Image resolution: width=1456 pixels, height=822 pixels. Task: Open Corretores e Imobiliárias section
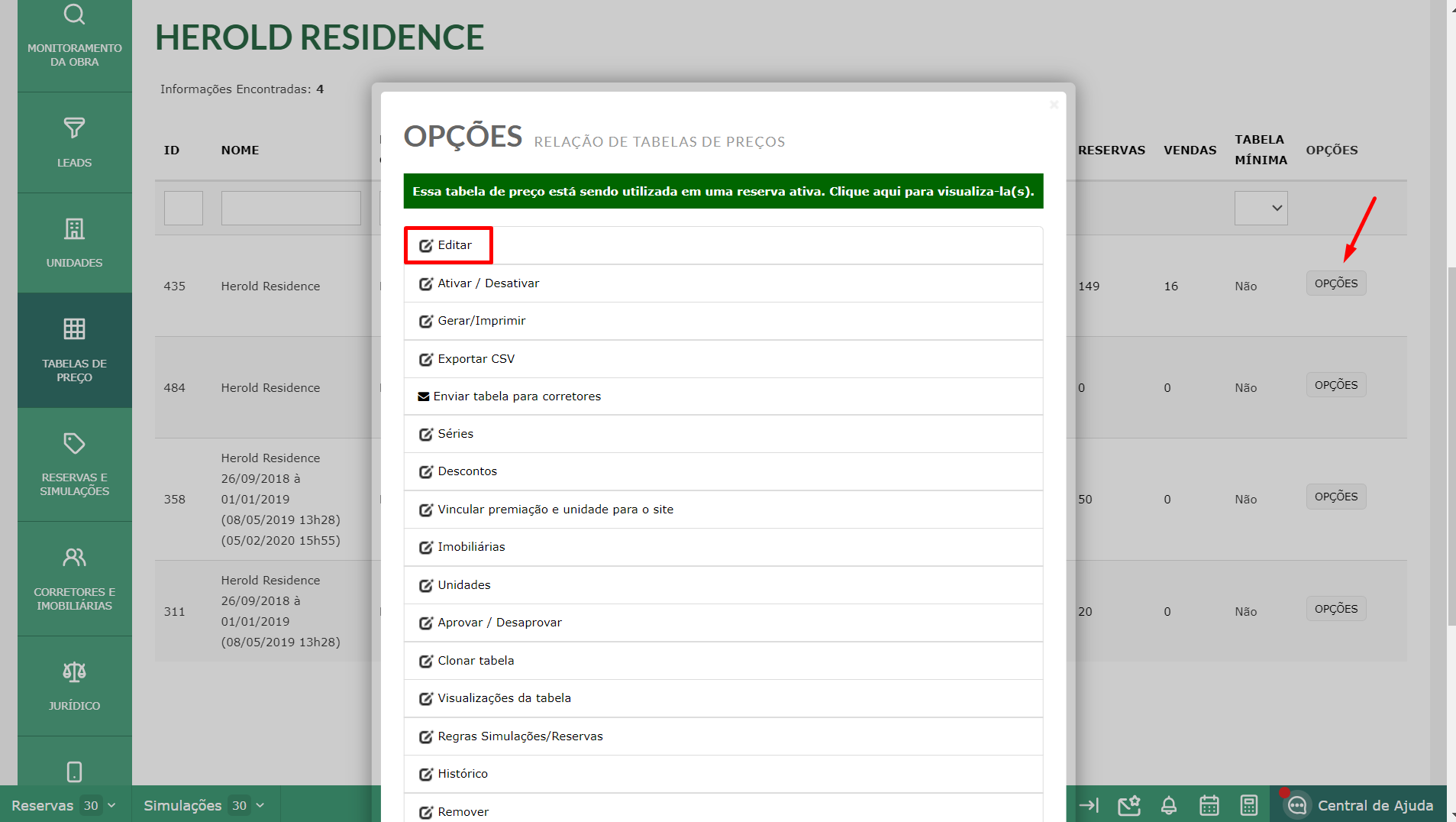click(74, 578)
